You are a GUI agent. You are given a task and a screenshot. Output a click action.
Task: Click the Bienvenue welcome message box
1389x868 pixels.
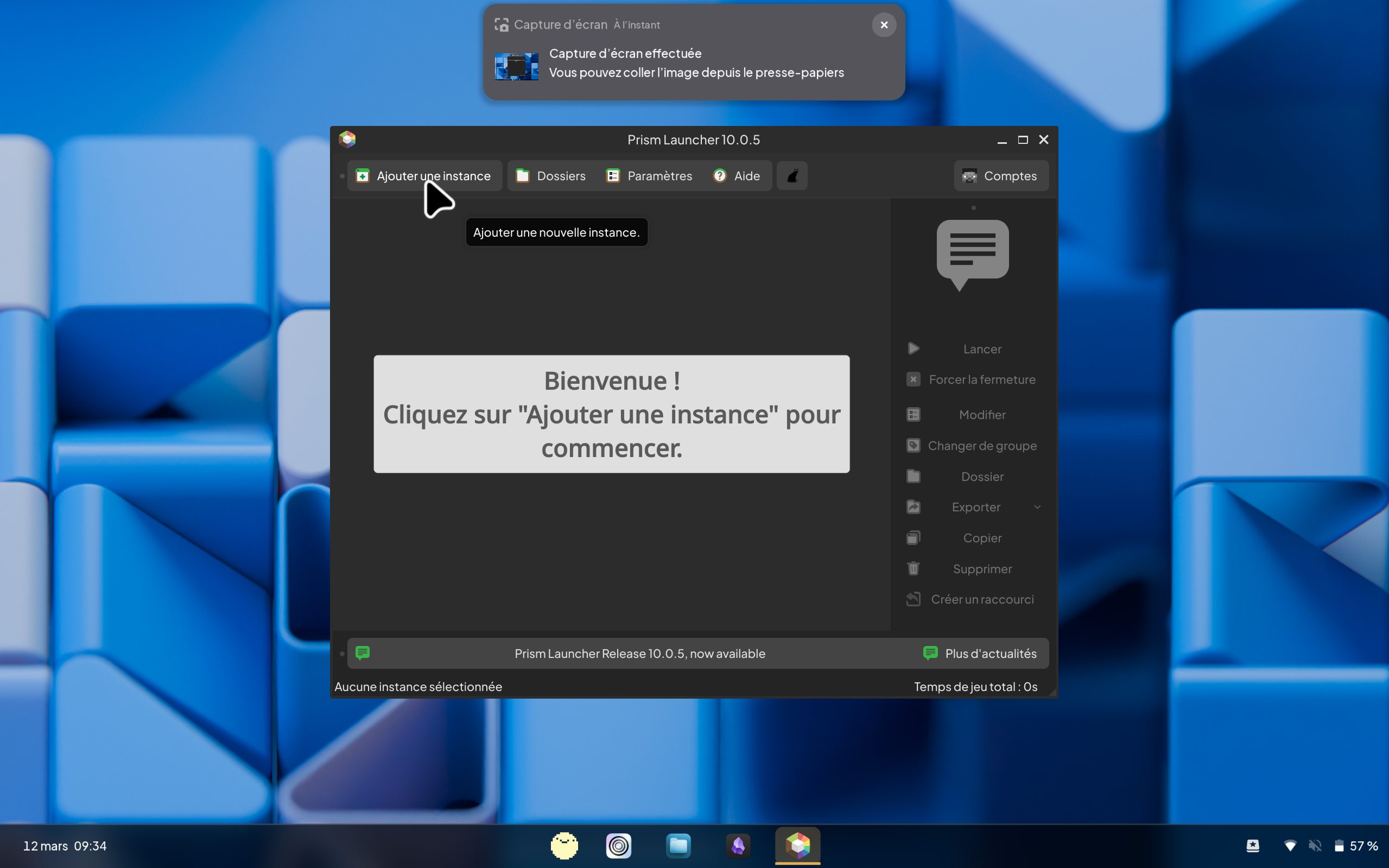611,414
